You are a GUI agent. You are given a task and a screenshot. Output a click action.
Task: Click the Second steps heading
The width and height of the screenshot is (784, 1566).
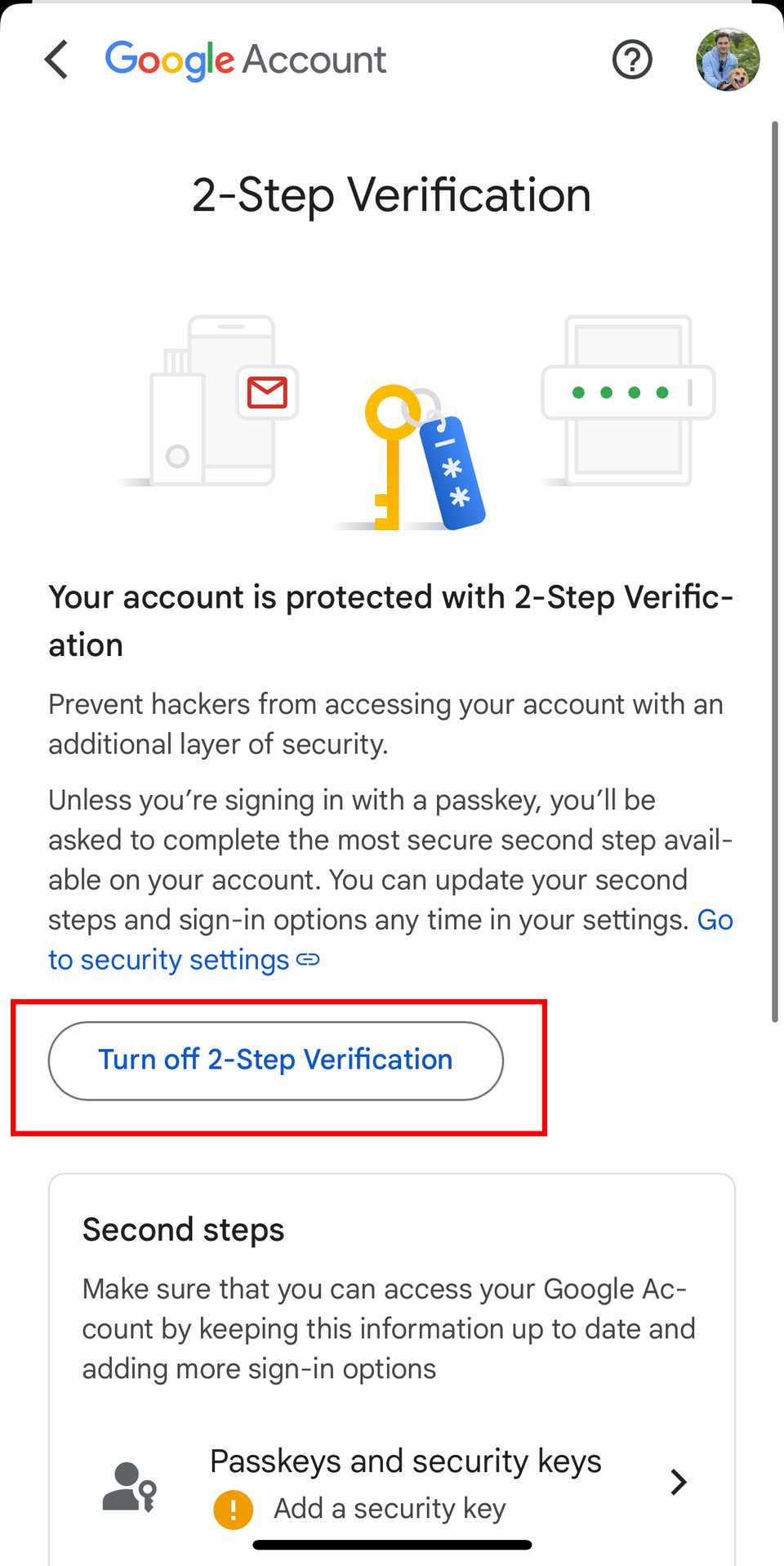pos(183,1229)
